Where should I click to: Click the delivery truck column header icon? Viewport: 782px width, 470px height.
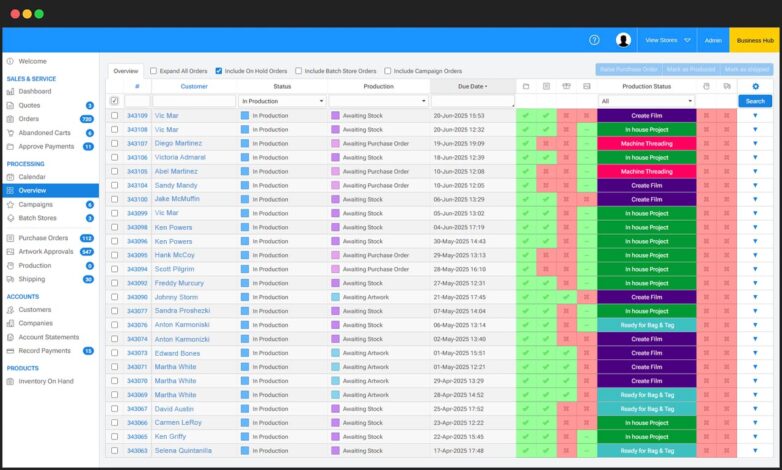point(727,87)
